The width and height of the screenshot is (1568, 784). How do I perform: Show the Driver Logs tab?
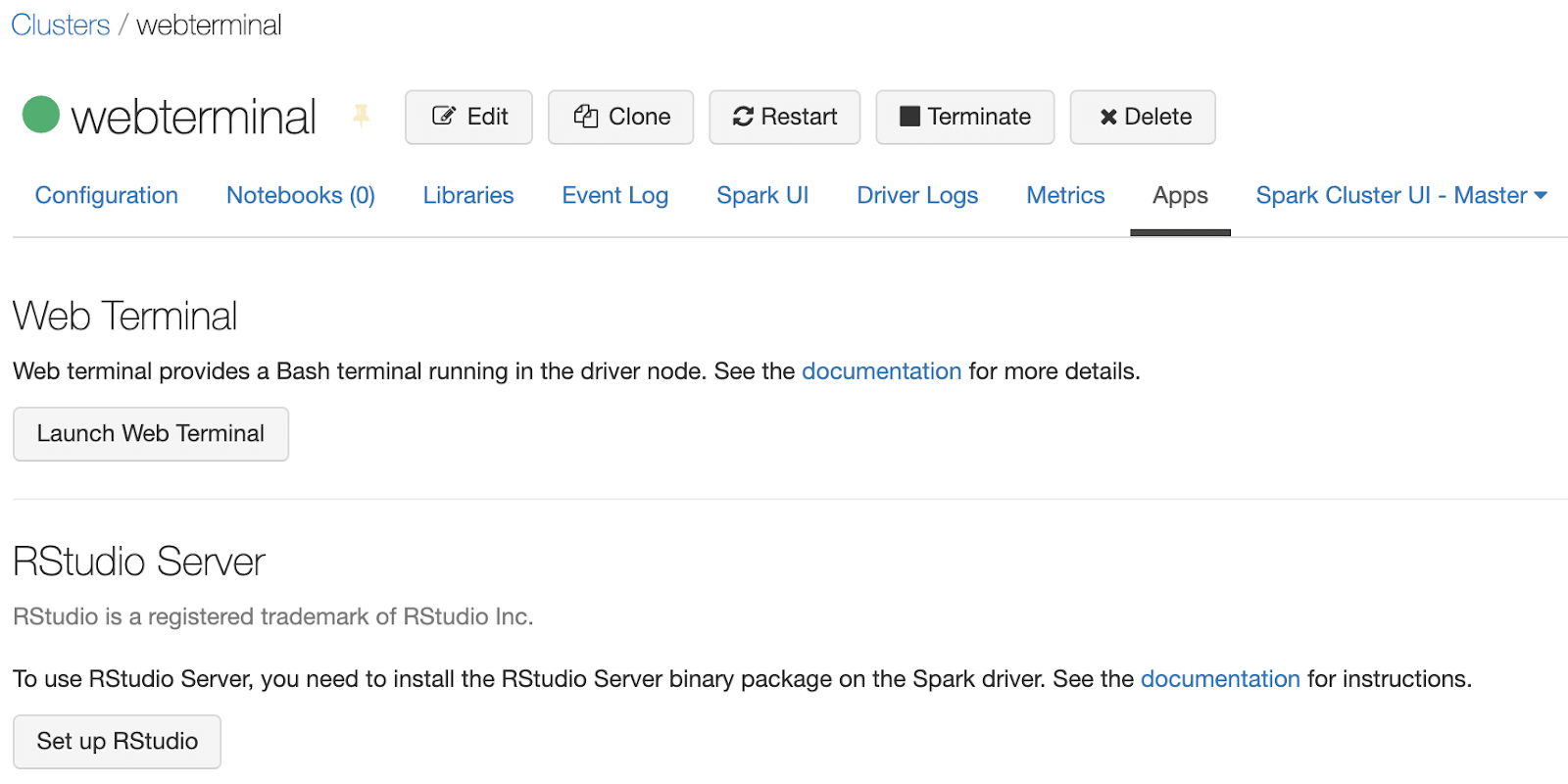click(917, 196)
